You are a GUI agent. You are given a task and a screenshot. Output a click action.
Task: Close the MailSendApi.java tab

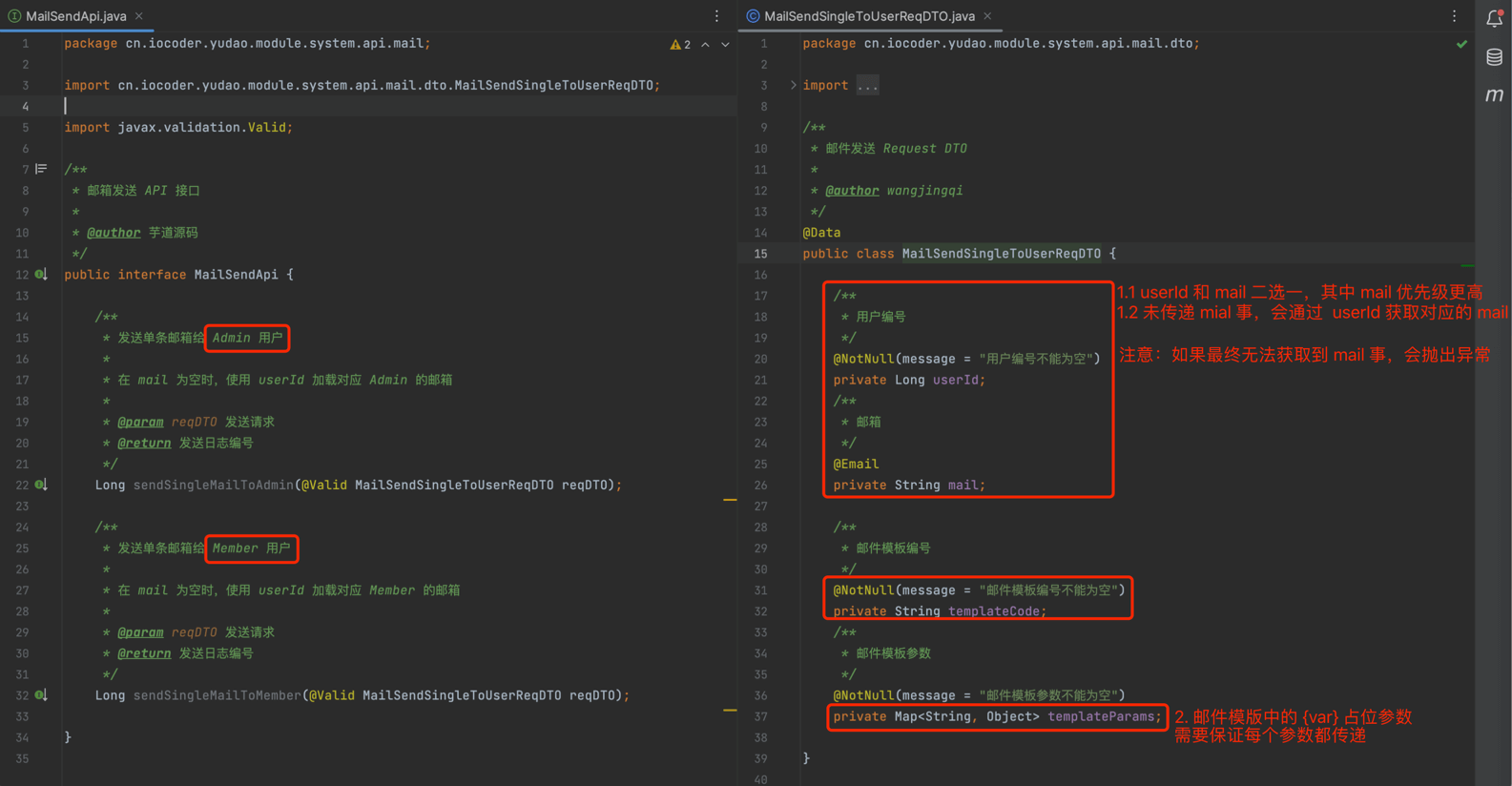(x=139, y=16)
